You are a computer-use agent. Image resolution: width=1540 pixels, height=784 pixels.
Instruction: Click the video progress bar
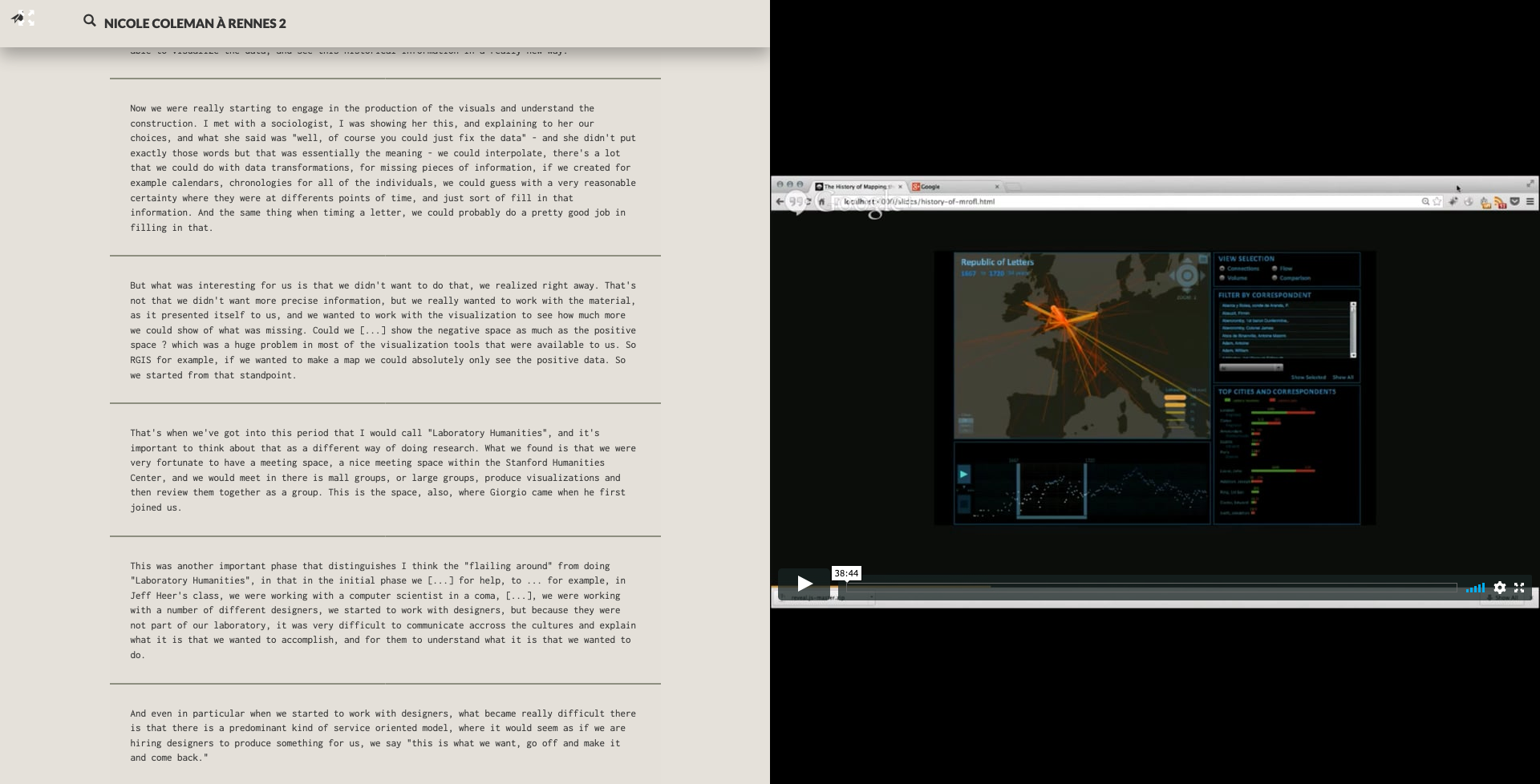(x=1151, y=588)
